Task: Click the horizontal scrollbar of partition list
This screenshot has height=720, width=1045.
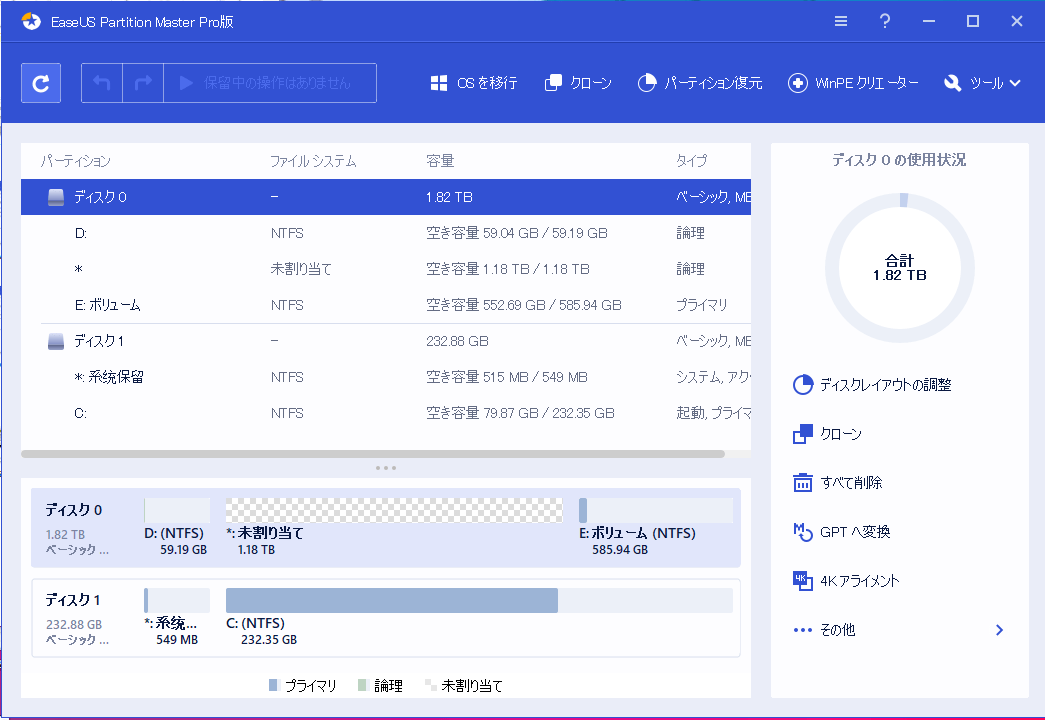Action: click(x=373, y=454)
